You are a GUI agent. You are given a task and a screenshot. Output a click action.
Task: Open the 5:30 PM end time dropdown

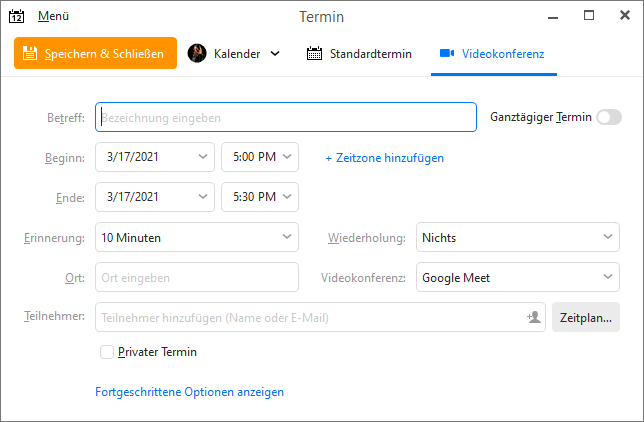click(x=260, y=197)
